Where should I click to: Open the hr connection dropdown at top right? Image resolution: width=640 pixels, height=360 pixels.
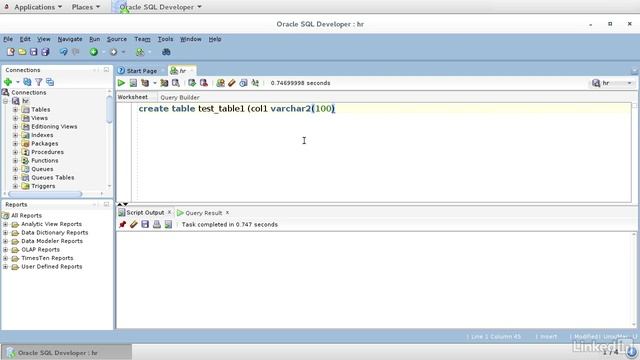pos(629,83)
